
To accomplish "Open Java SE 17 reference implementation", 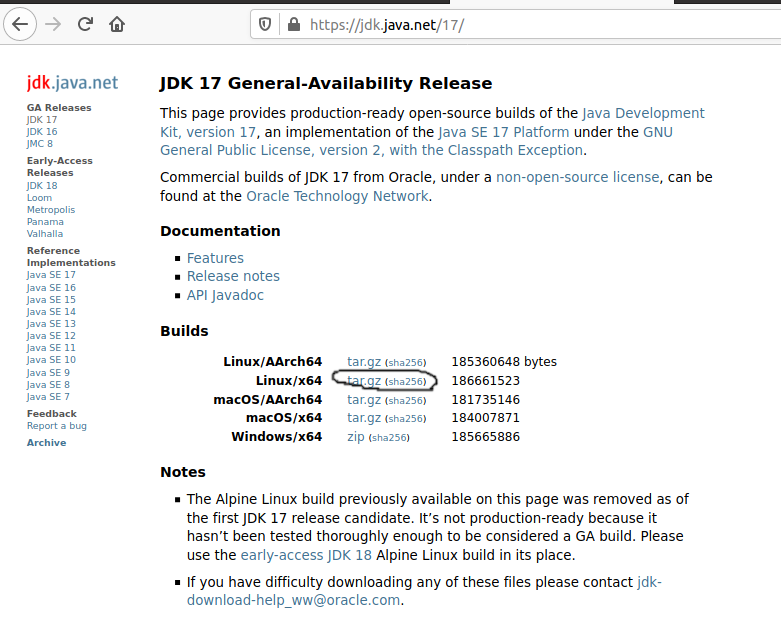I will (x=51, y=275).
